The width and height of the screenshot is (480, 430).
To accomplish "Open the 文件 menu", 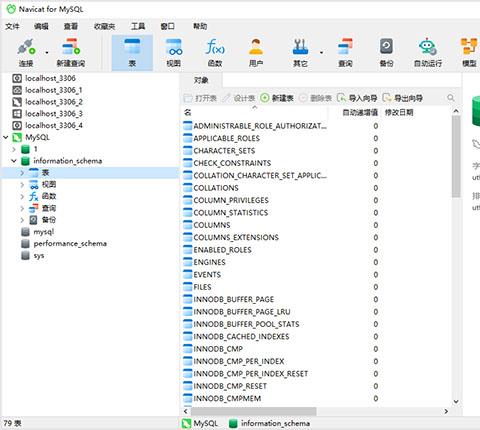I will [12, 26].
